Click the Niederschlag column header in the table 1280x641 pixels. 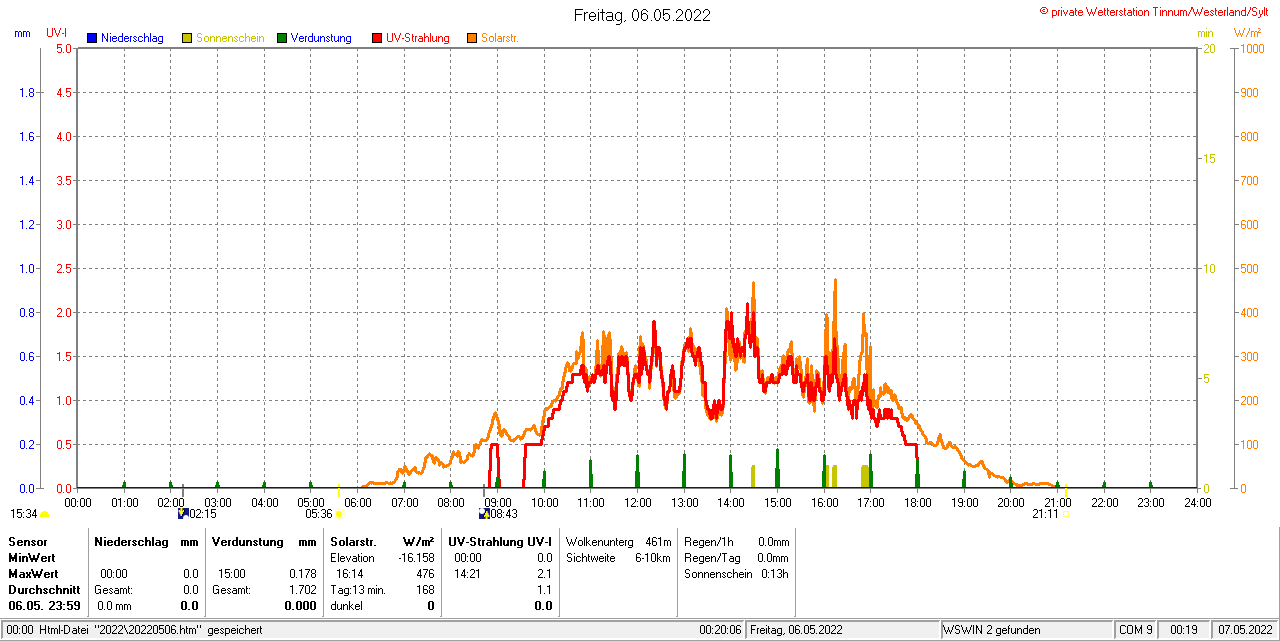click(x=131, y=542)
